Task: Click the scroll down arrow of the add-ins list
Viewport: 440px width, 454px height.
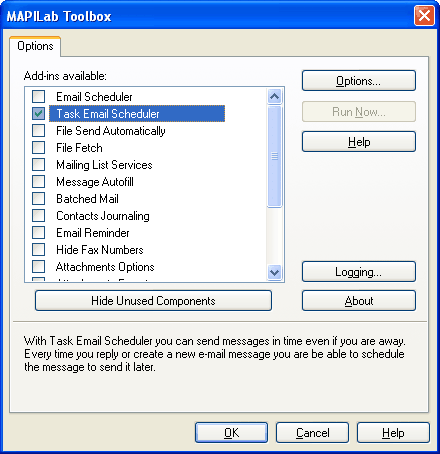Action: (x=275, y=272)
